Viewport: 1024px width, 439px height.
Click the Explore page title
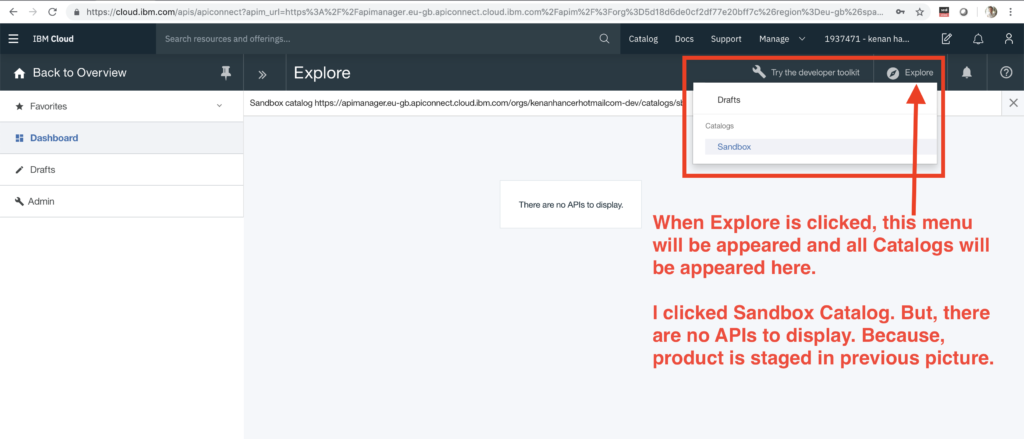click(322, 73)
